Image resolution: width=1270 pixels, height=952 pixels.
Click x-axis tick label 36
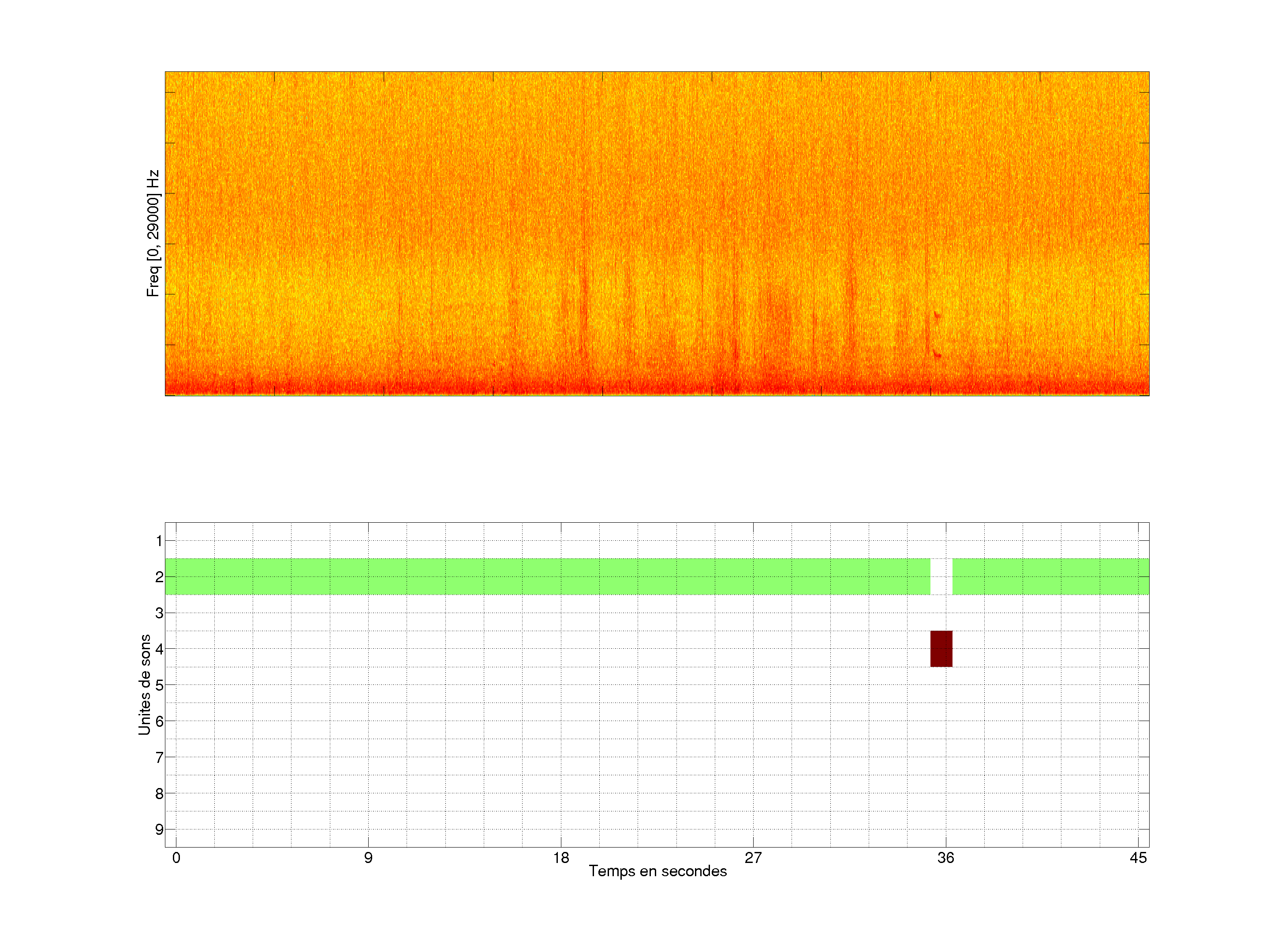pyautogui.click(x=945, y=858)
